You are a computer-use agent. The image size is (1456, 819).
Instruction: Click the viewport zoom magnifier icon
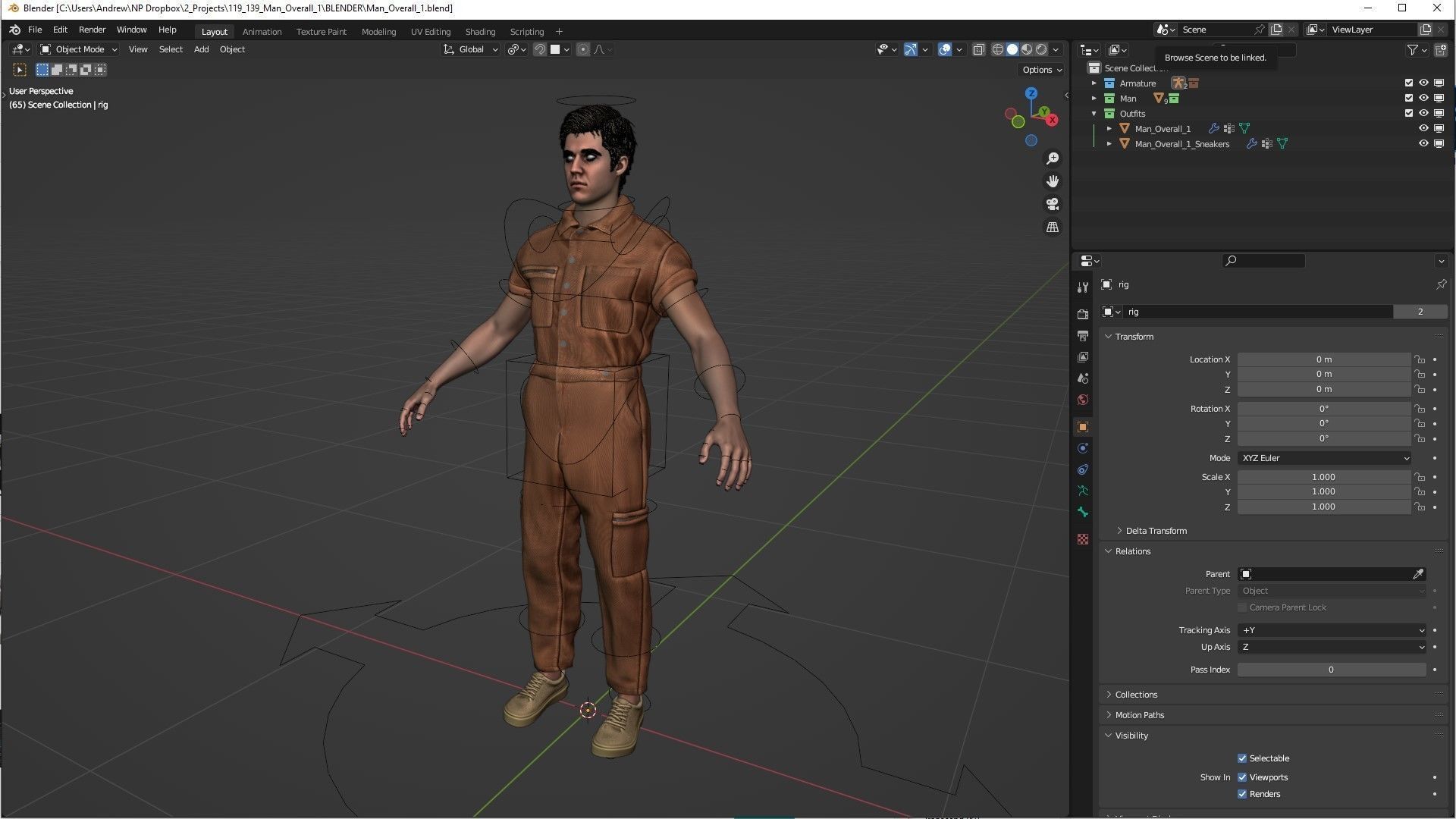click(x=1053, y=158)
